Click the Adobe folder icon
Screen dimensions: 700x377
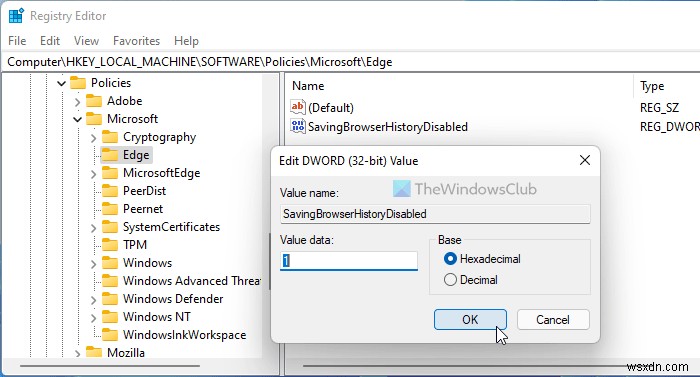94,101
